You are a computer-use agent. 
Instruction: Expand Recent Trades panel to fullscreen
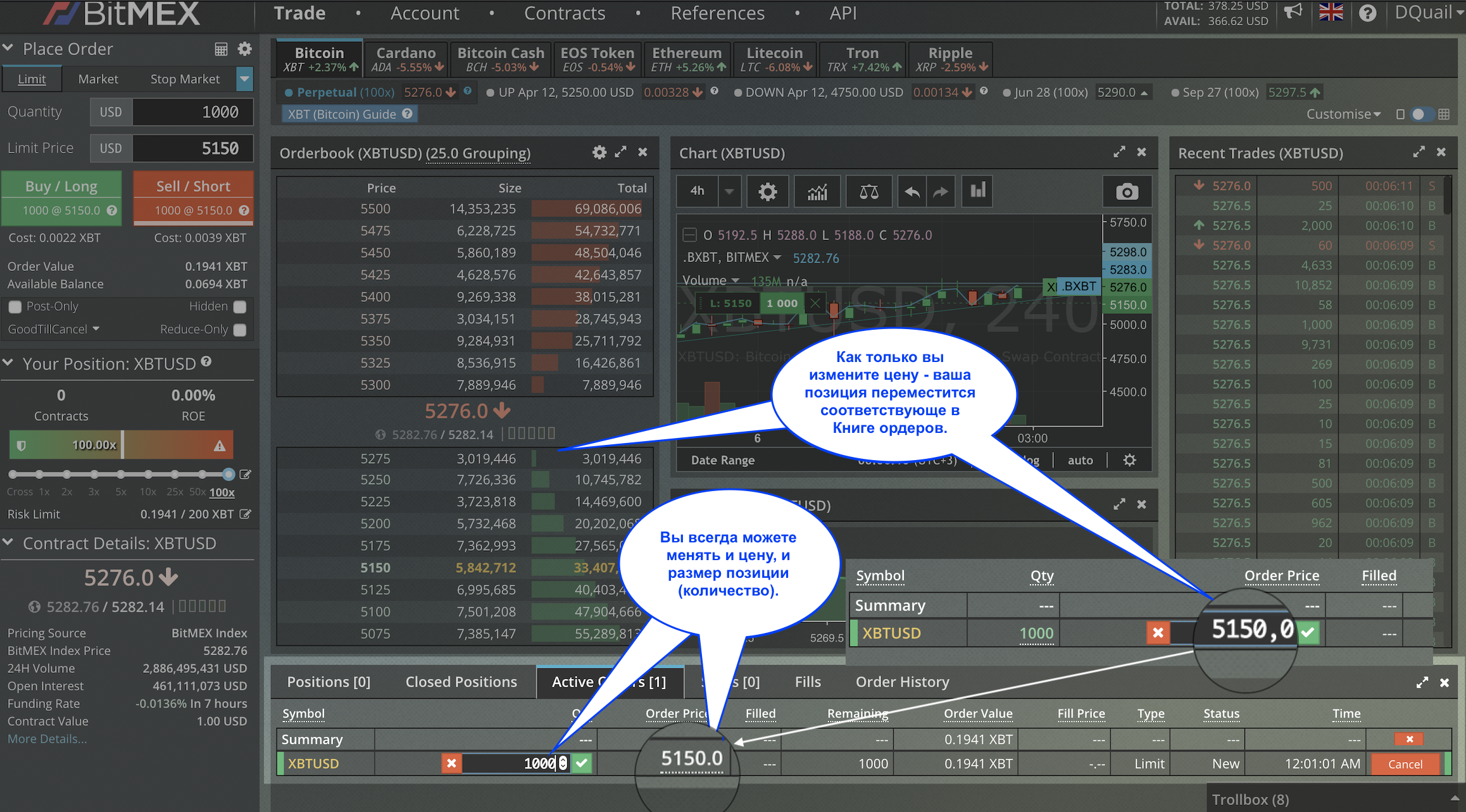[1419, 153]
